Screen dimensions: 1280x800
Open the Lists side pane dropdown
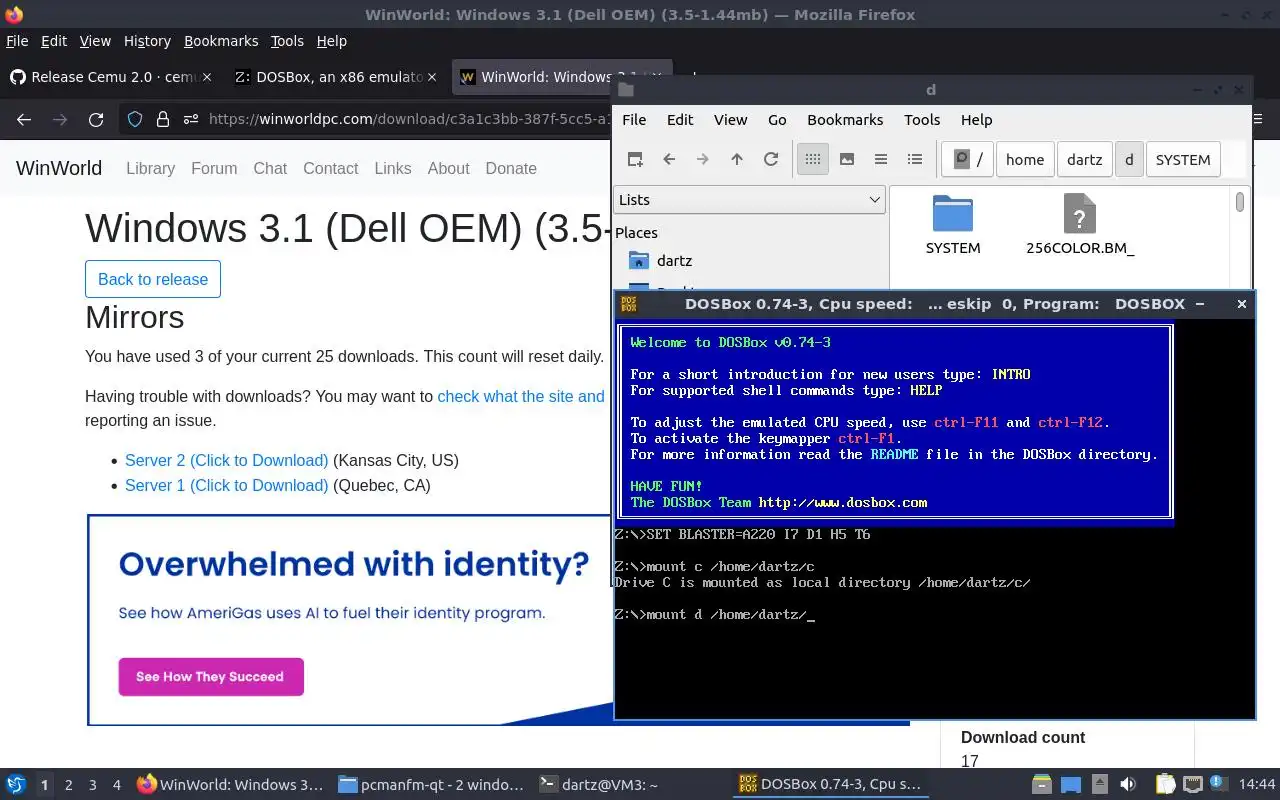(750, 199)
